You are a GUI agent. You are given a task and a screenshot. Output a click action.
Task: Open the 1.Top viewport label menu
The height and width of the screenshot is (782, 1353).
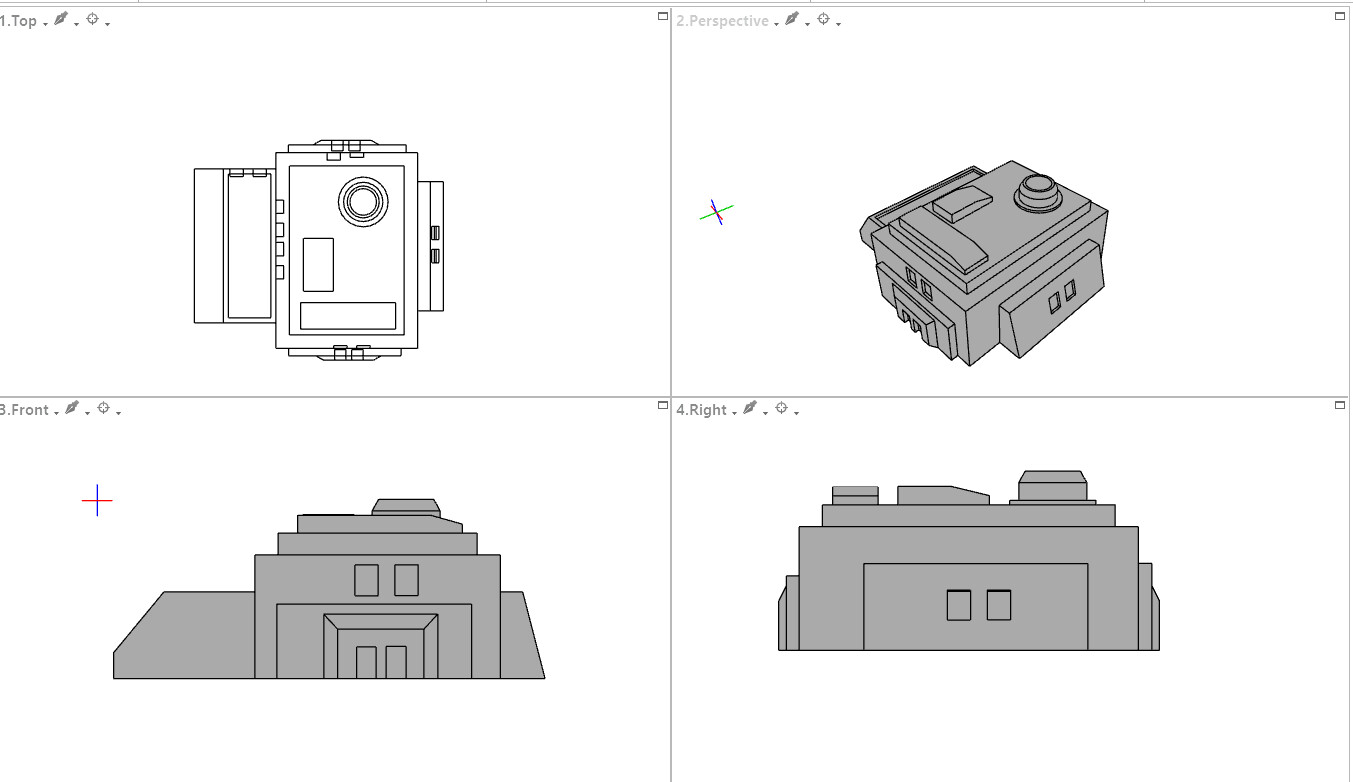(x=19, y=21)
